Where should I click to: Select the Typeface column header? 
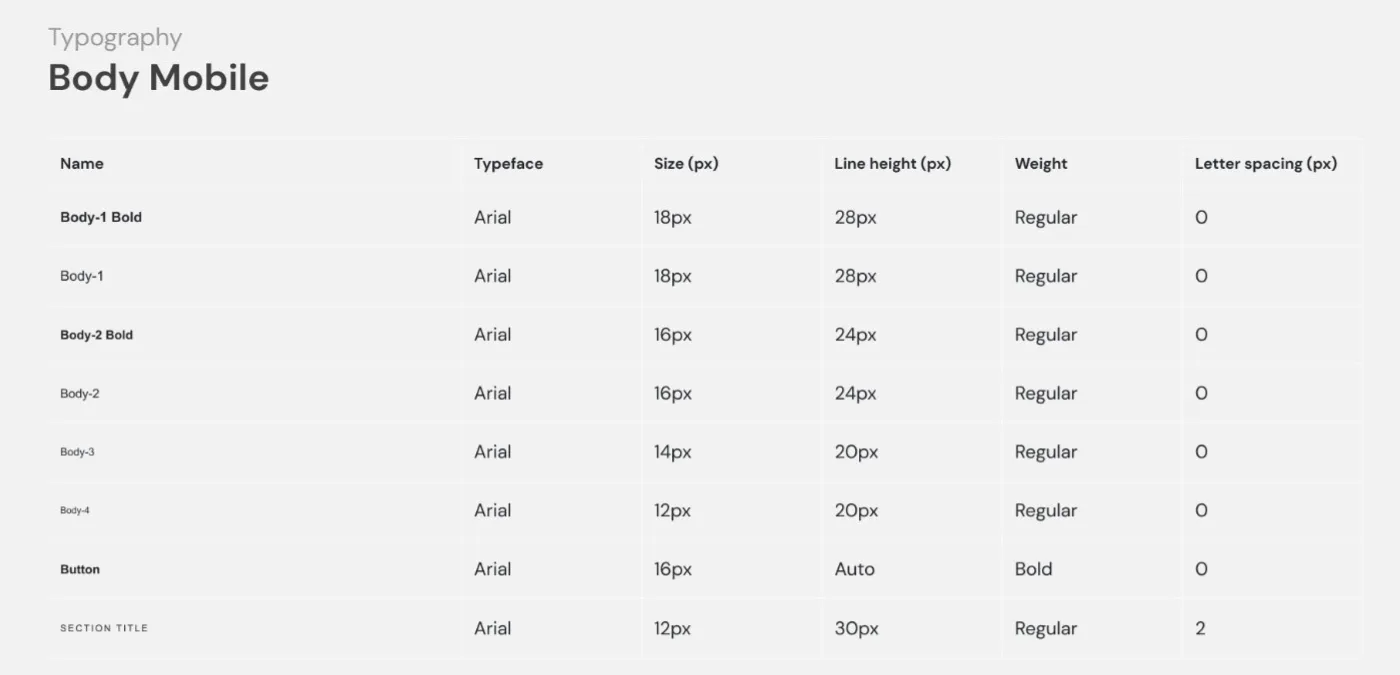coord(508,164)
